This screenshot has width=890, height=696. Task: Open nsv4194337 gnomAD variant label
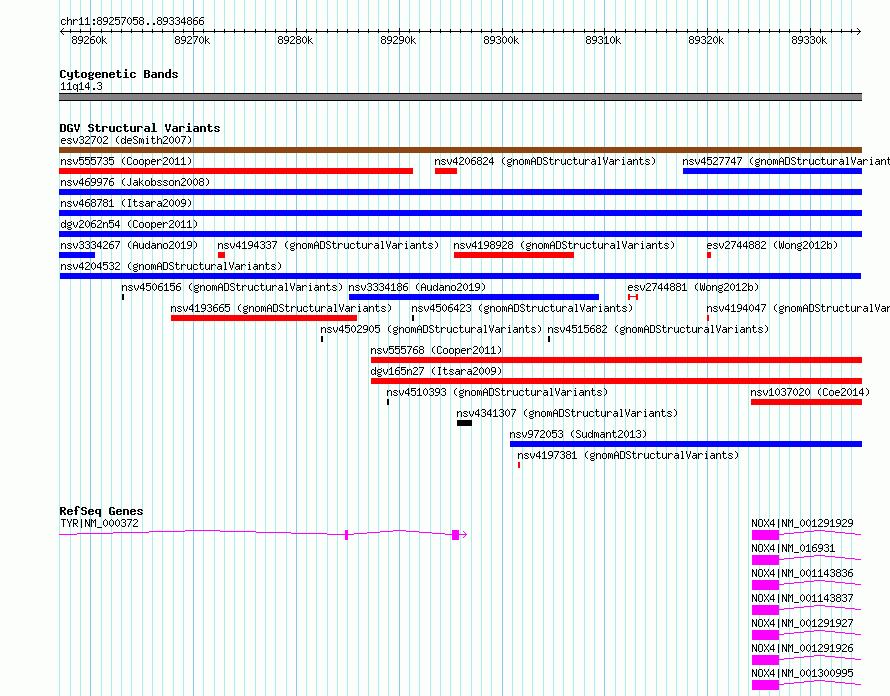[x=328, y=245]
